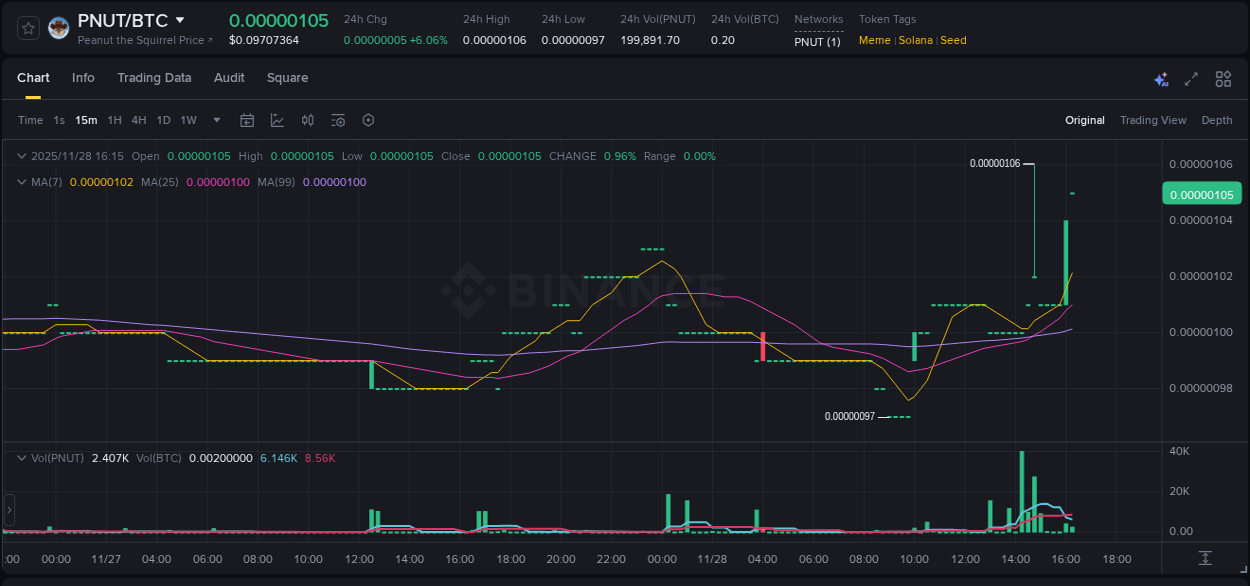Select the chart style line icon
The width and height of the screenshot is (1250, 586).
click(277, 120)
